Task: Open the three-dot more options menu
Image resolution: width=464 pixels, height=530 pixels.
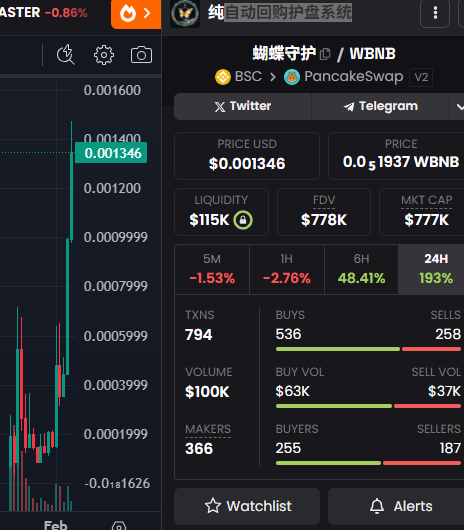Action: coord(435,13)
